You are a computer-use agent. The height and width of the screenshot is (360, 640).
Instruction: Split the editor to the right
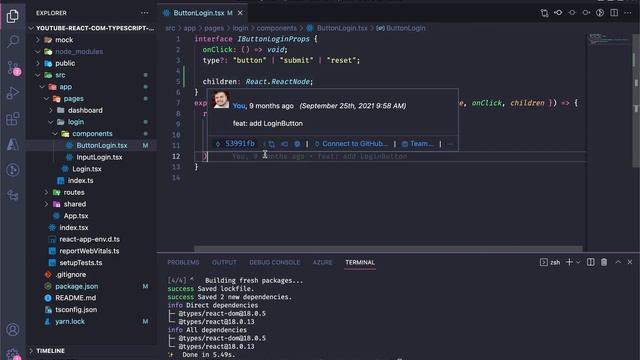pyautogui.click(x=614, y=13)
